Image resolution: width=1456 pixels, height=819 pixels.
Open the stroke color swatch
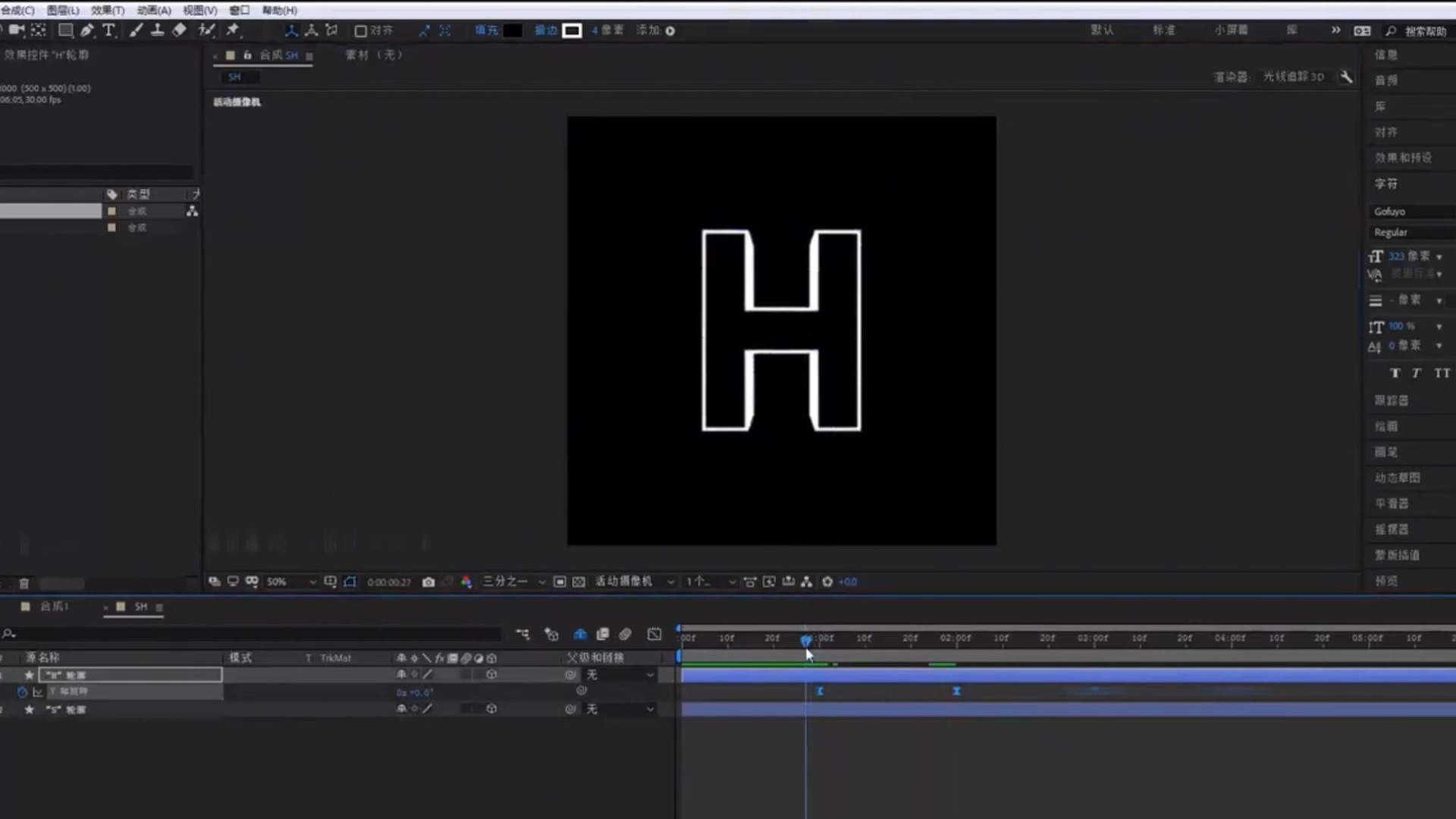573,30
